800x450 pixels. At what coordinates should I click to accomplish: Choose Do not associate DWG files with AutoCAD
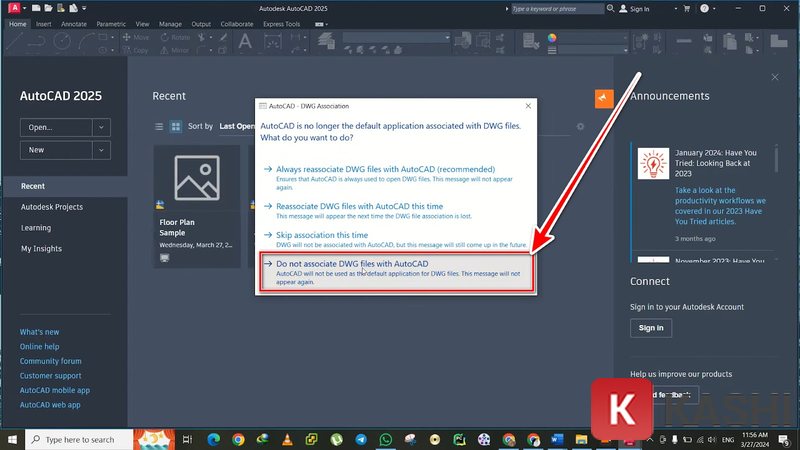396,272
